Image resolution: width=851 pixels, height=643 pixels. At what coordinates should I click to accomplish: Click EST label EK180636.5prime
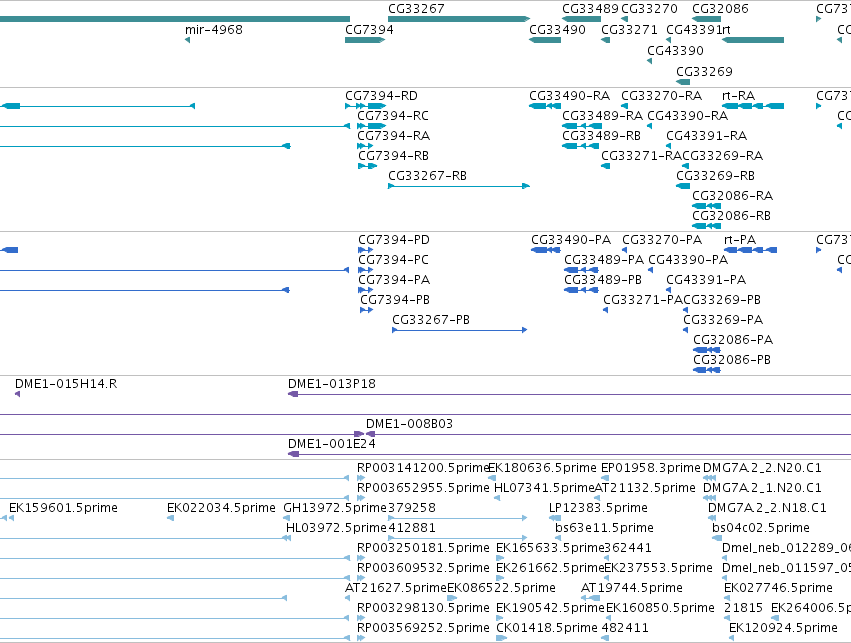(x=543, y=469)
